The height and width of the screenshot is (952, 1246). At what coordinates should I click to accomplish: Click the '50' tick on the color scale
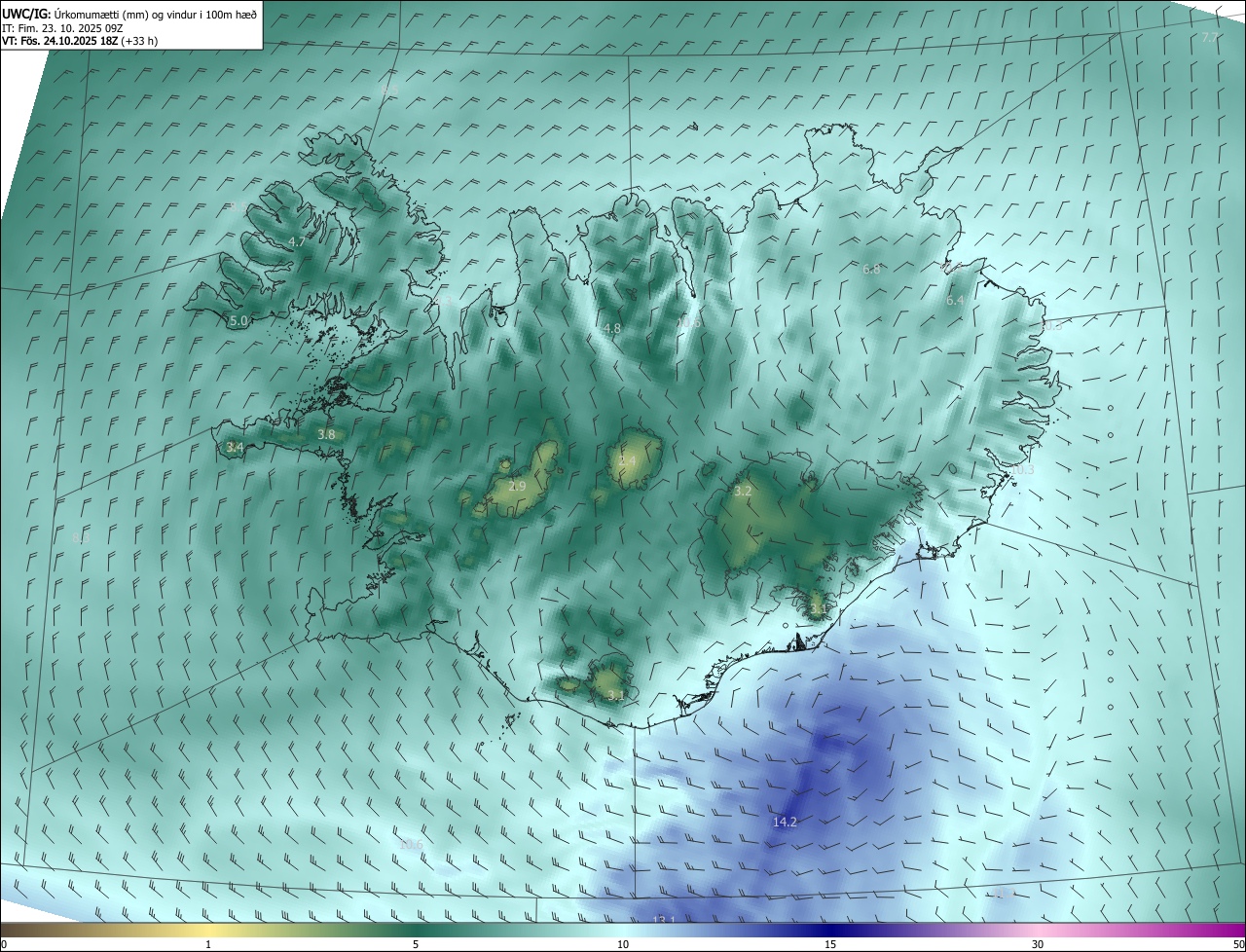point(1238,944)
